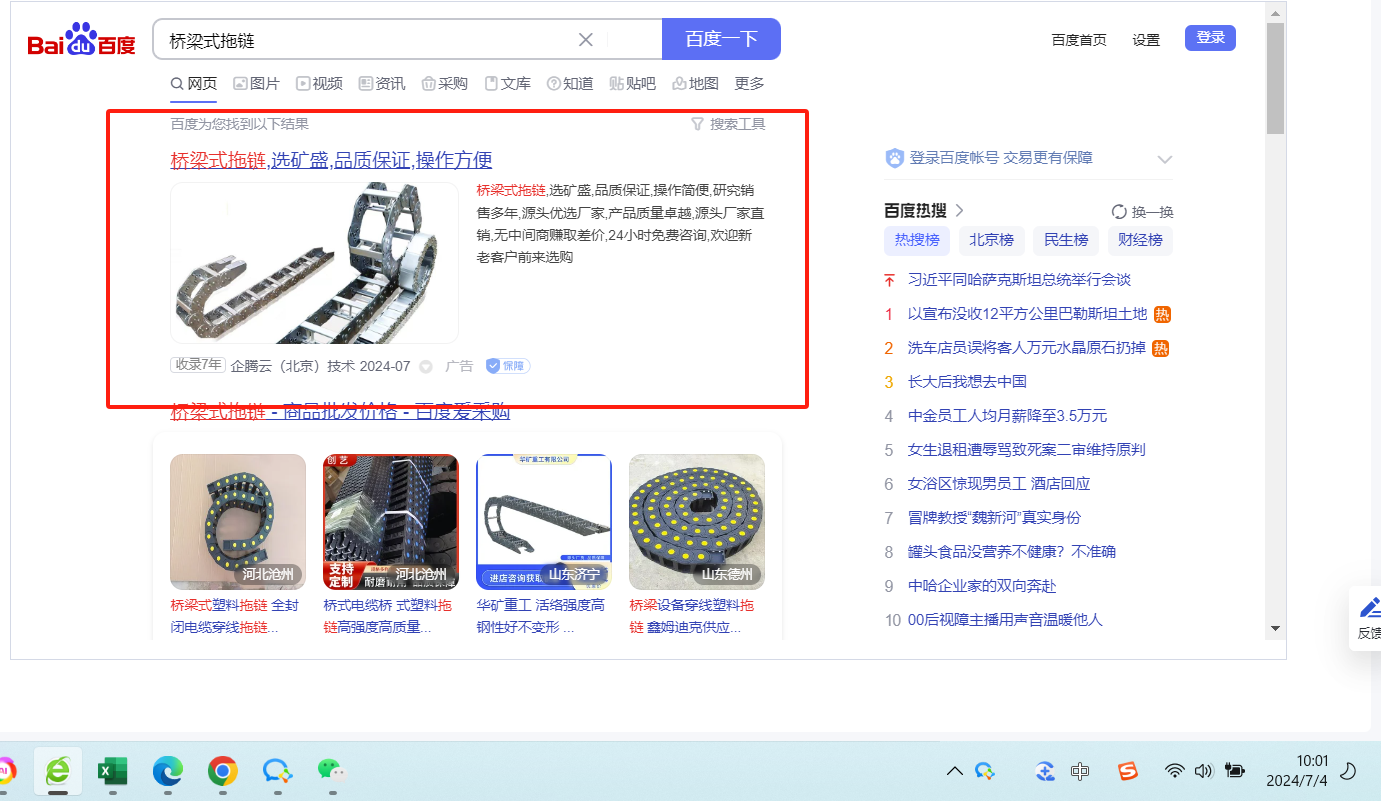
Task: Open the blue chat bubble taskbar app
Action: point(277,770)
